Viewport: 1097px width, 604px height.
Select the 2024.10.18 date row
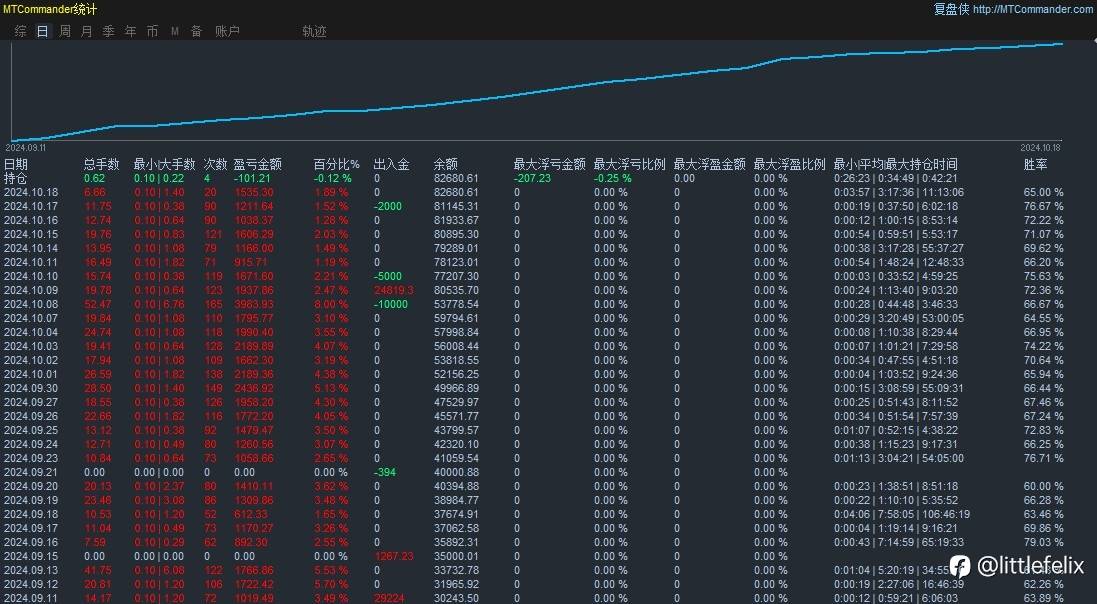click(31, 192)
